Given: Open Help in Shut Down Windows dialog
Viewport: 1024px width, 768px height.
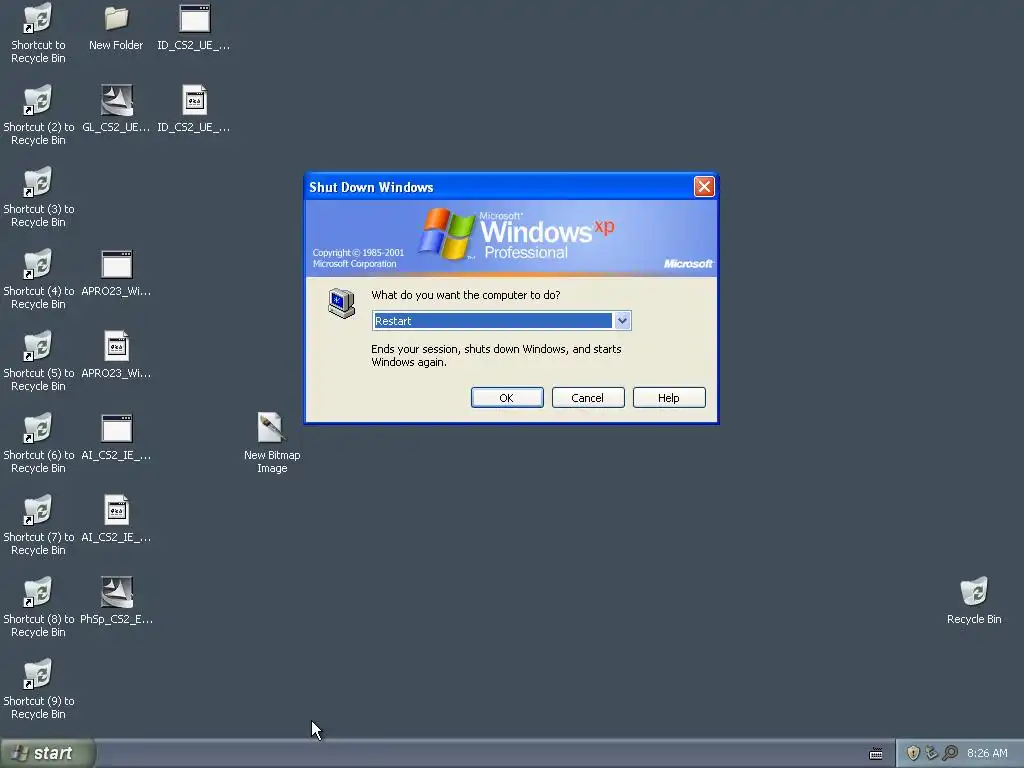Looking at the screenshot, I should coord(669,398).
